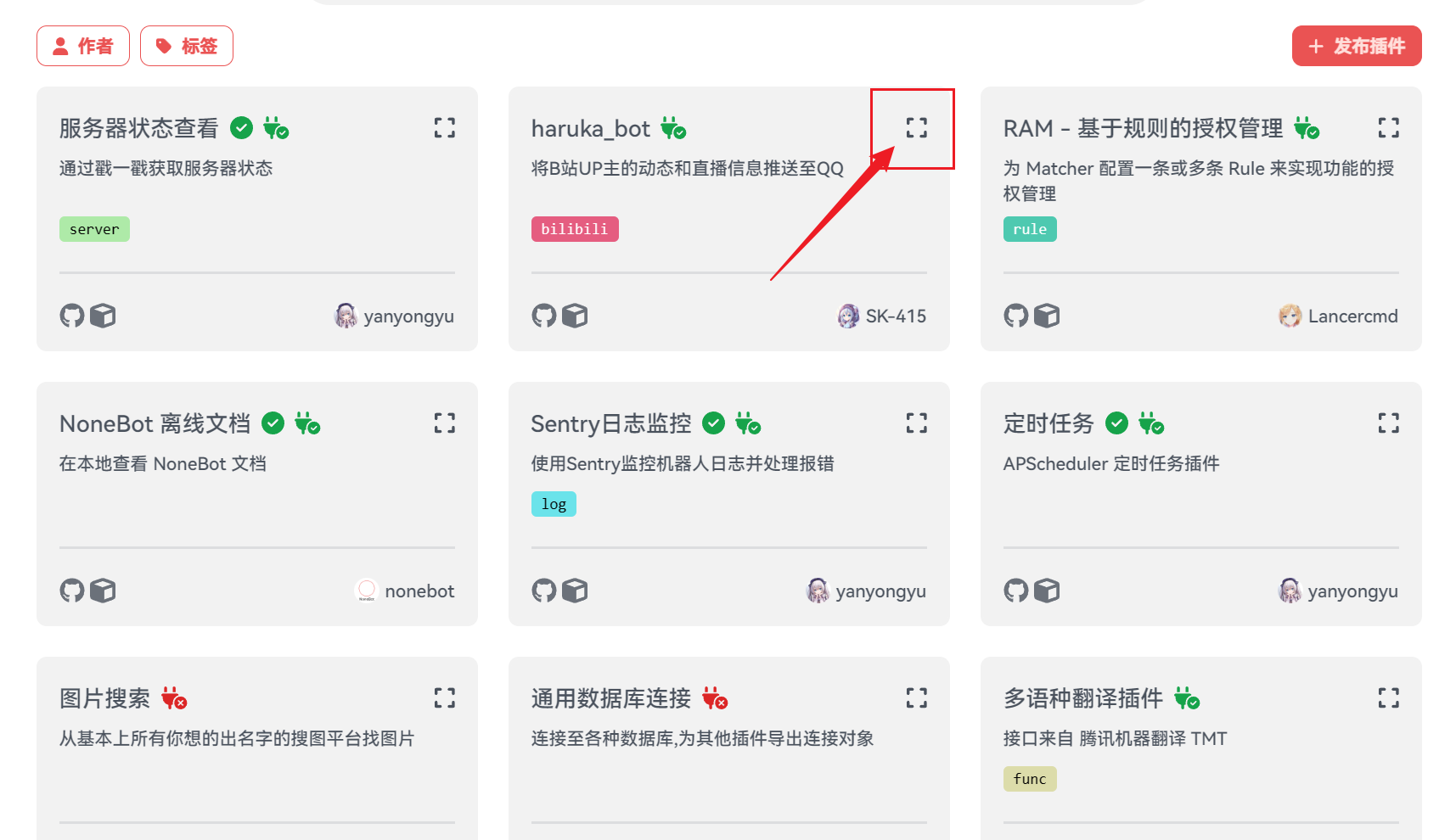The image size is (1456, 840).
Task: Click red failed plug on 通用数据库连接
Action: click(x=715, y=698)
